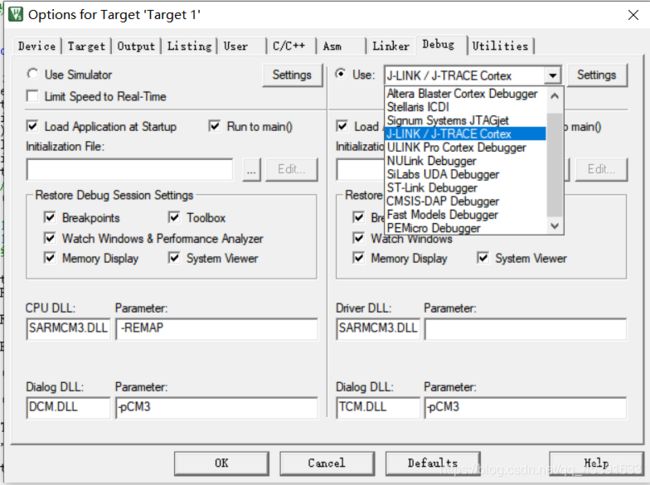650x485 pixels.
Task: Open simulator Settings button
Action: pos(292,75)
